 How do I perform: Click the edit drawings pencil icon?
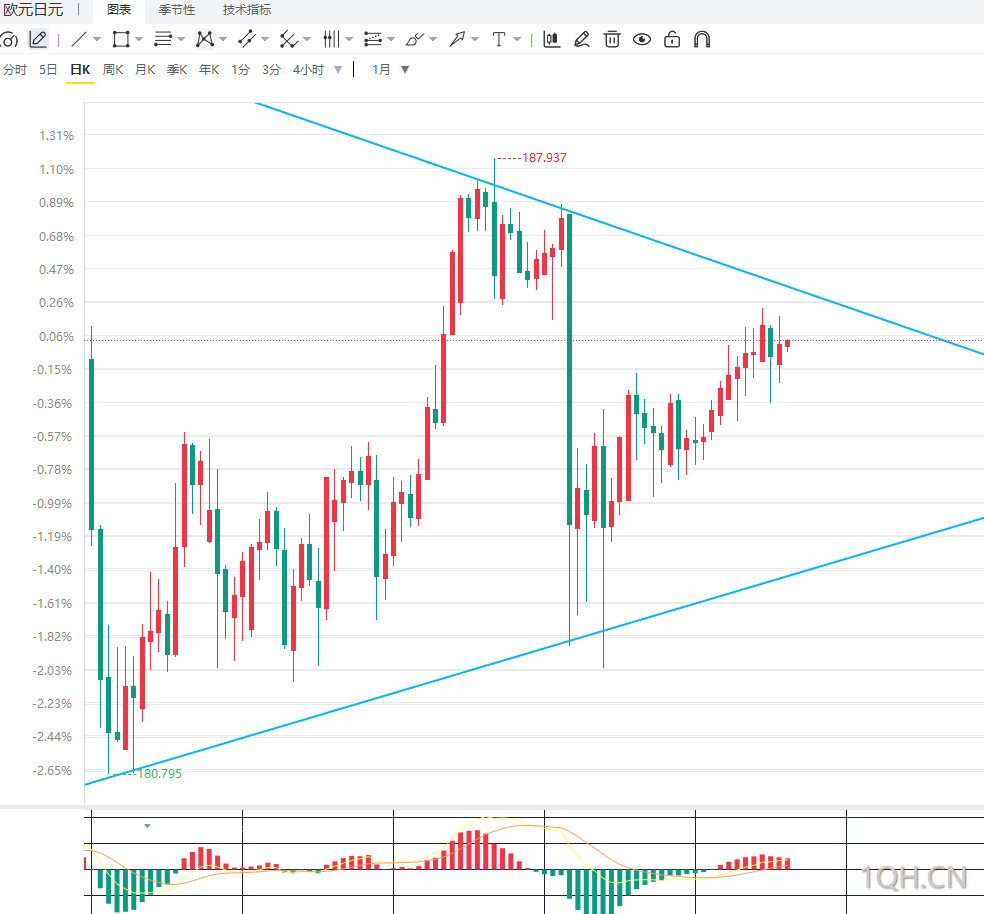[582, 40]
